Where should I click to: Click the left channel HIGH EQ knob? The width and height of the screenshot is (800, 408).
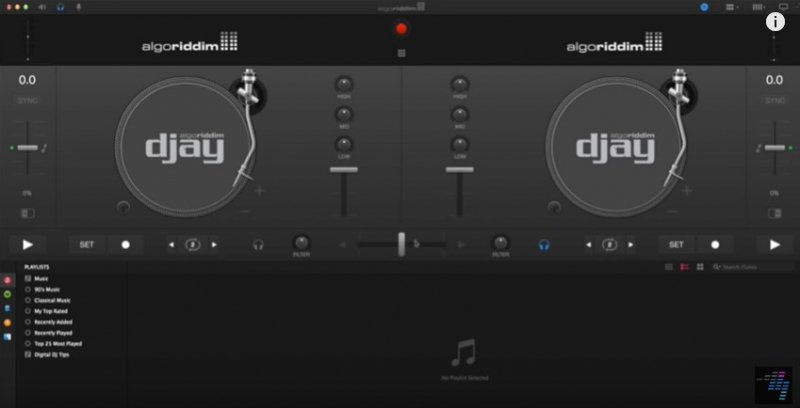[344, 84]
